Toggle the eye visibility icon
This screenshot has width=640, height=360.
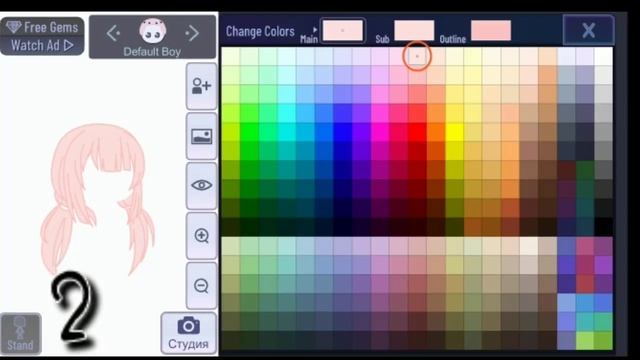click(201, 186)
